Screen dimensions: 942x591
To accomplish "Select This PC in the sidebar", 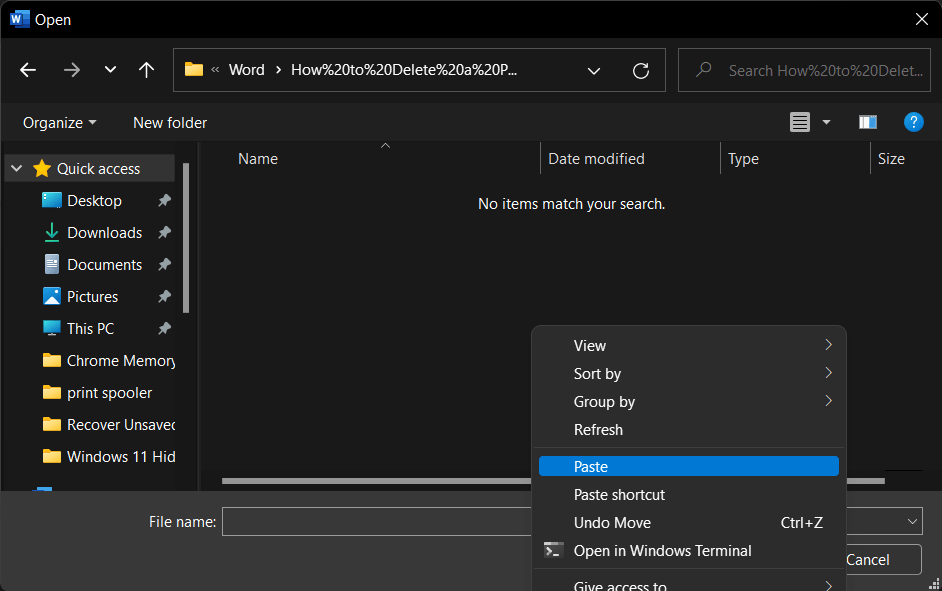I will click(51, 328).
